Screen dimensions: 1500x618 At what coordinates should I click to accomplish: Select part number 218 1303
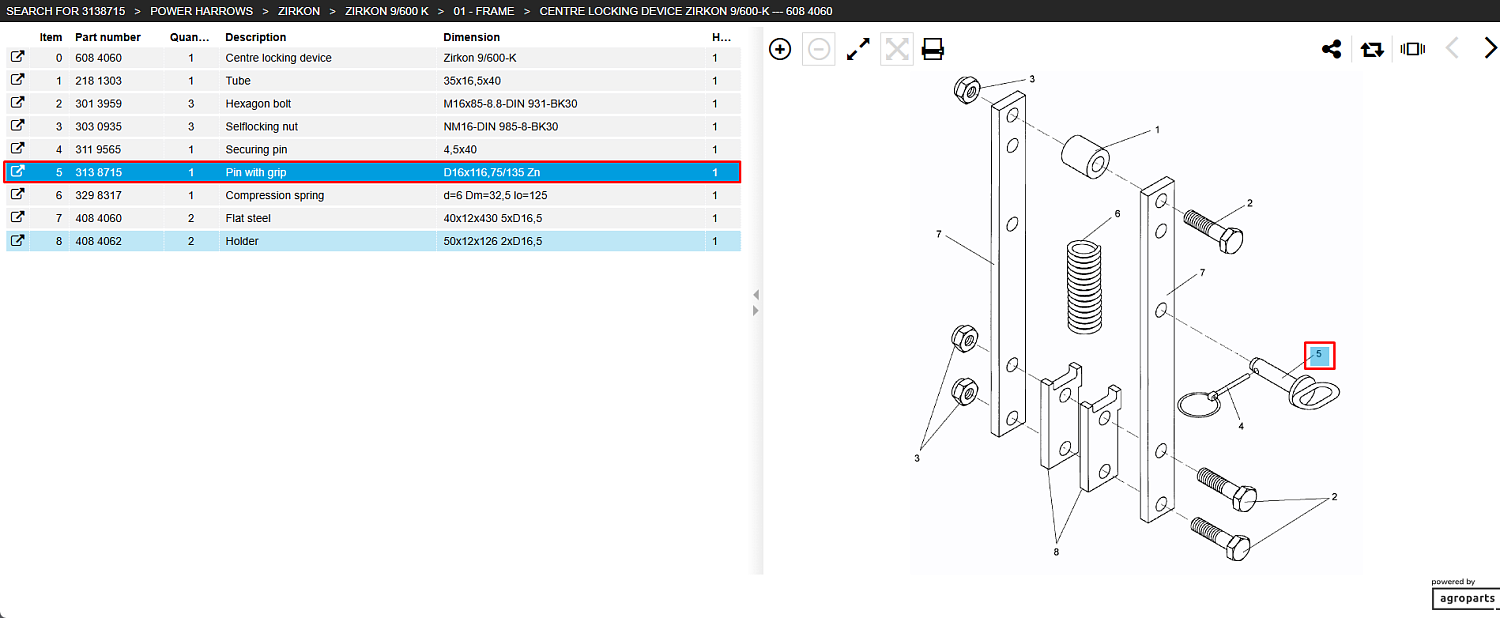point(99,81)
